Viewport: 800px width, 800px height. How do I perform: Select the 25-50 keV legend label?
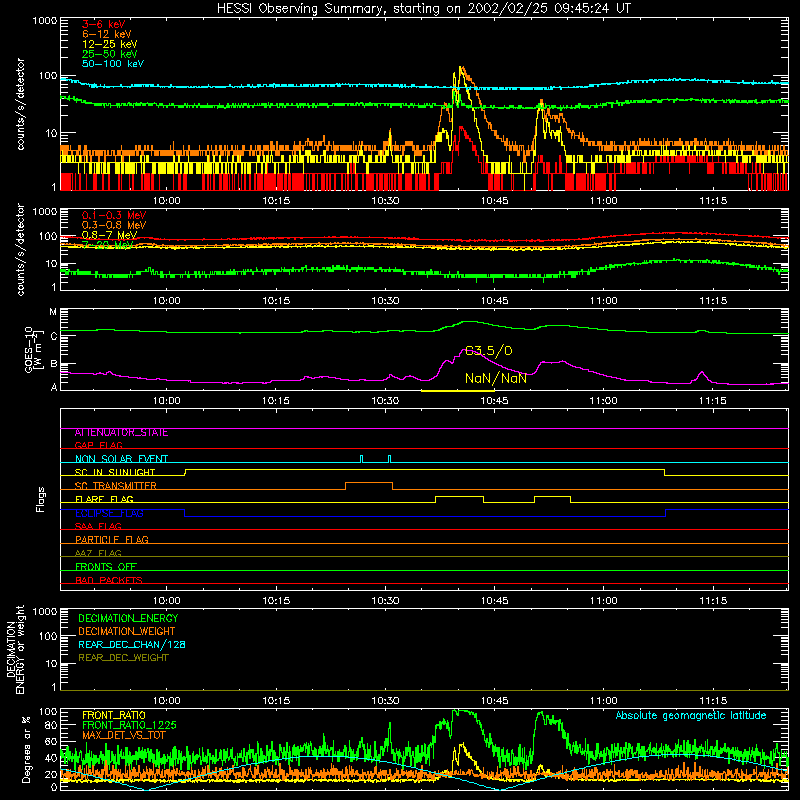point(110,54)
